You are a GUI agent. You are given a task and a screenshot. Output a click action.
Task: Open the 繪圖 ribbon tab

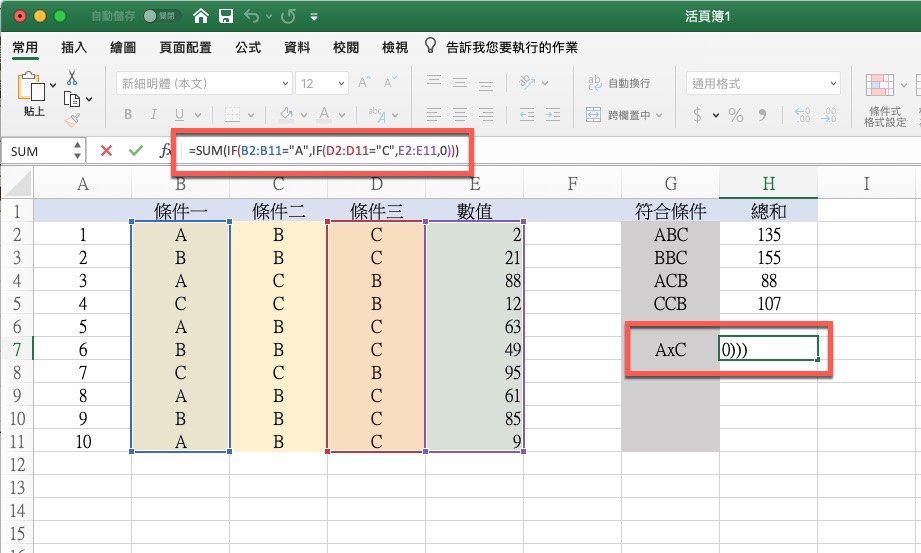pos(123,48)
